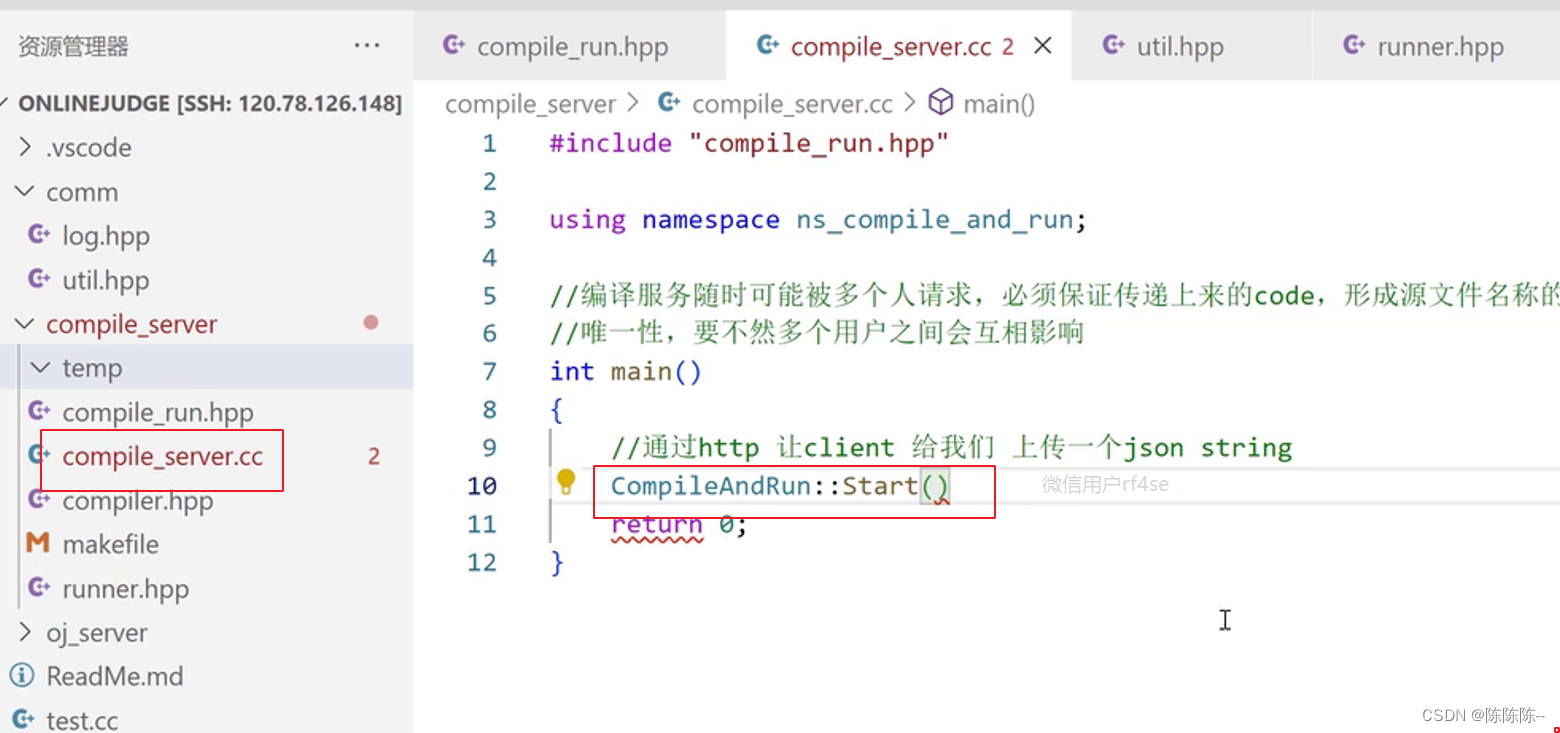Click the makefile M icon

[38, 543]
